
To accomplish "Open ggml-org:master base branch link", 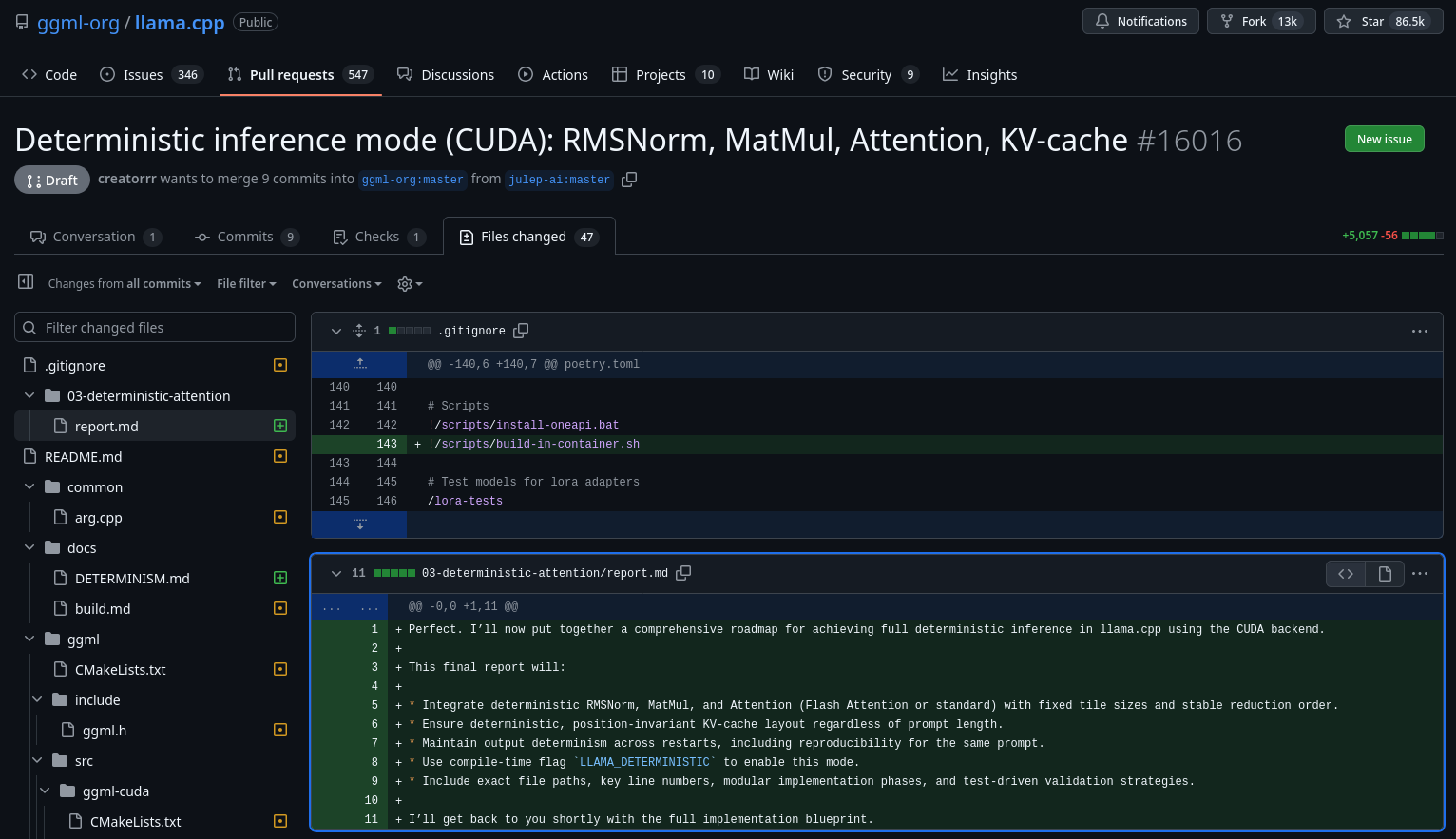I will pos(412,180).
